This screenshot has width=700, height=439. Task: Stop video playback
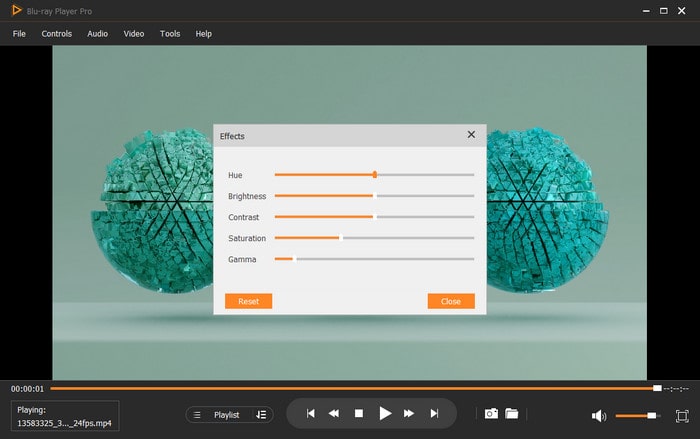pyautogui.click(x=358, y=414)
